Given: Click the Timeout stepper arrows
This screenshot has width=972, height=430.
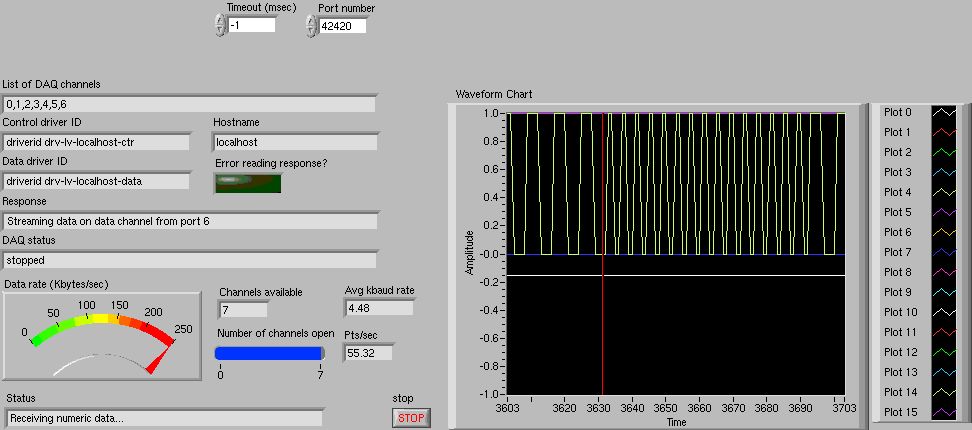Looking at the screenshot, I should [219, 25].
